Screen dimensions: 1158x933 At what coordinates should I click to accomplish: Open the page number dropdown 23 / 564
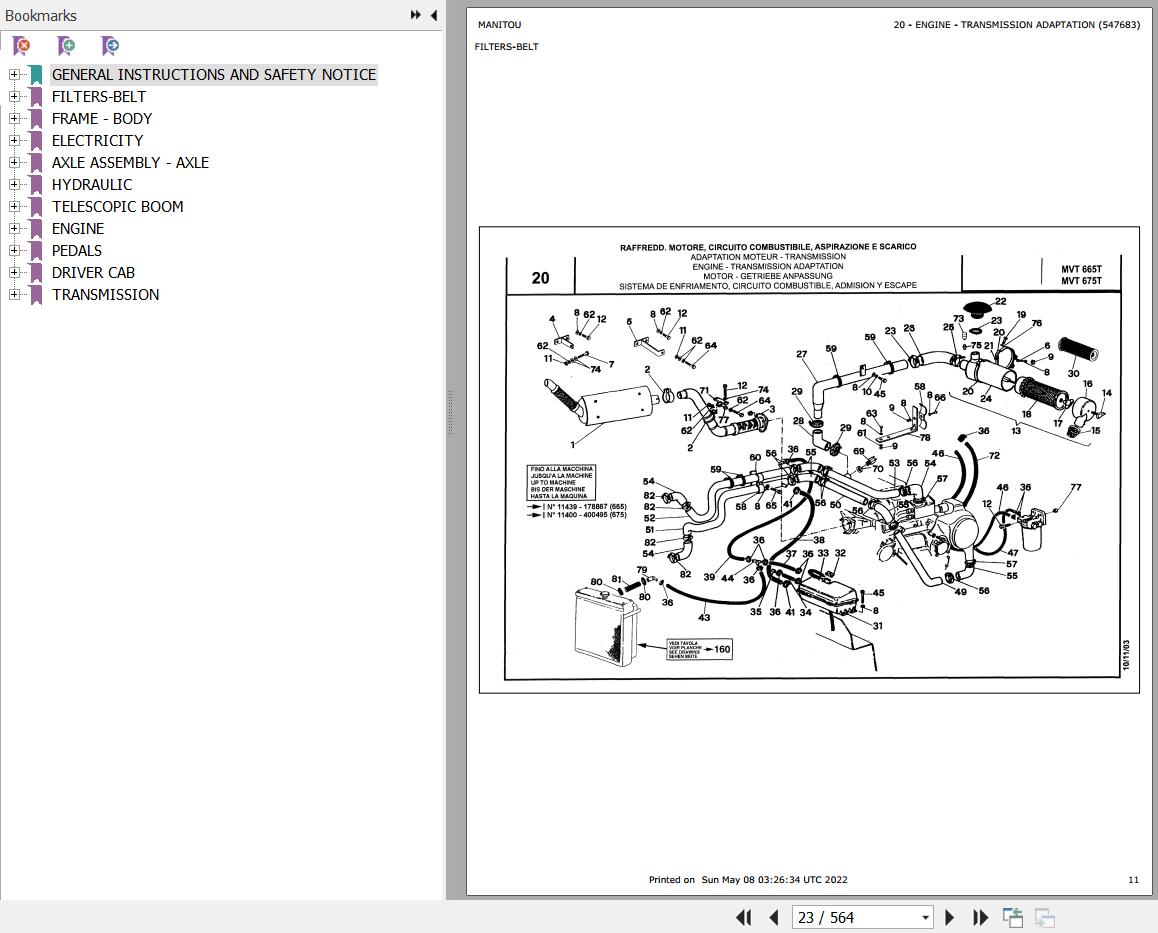(925, 917)
